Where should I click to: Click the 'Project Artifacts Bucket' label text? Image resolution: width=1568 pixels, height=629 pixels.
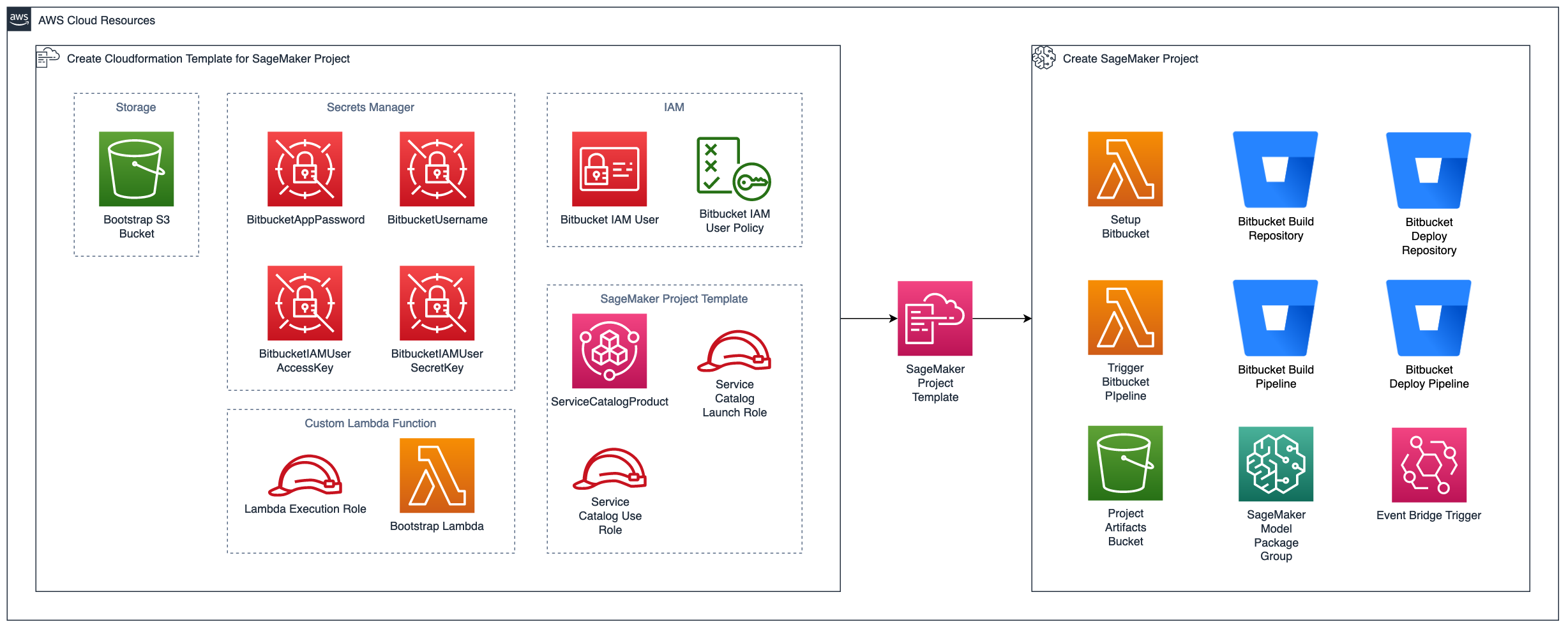1125,527
